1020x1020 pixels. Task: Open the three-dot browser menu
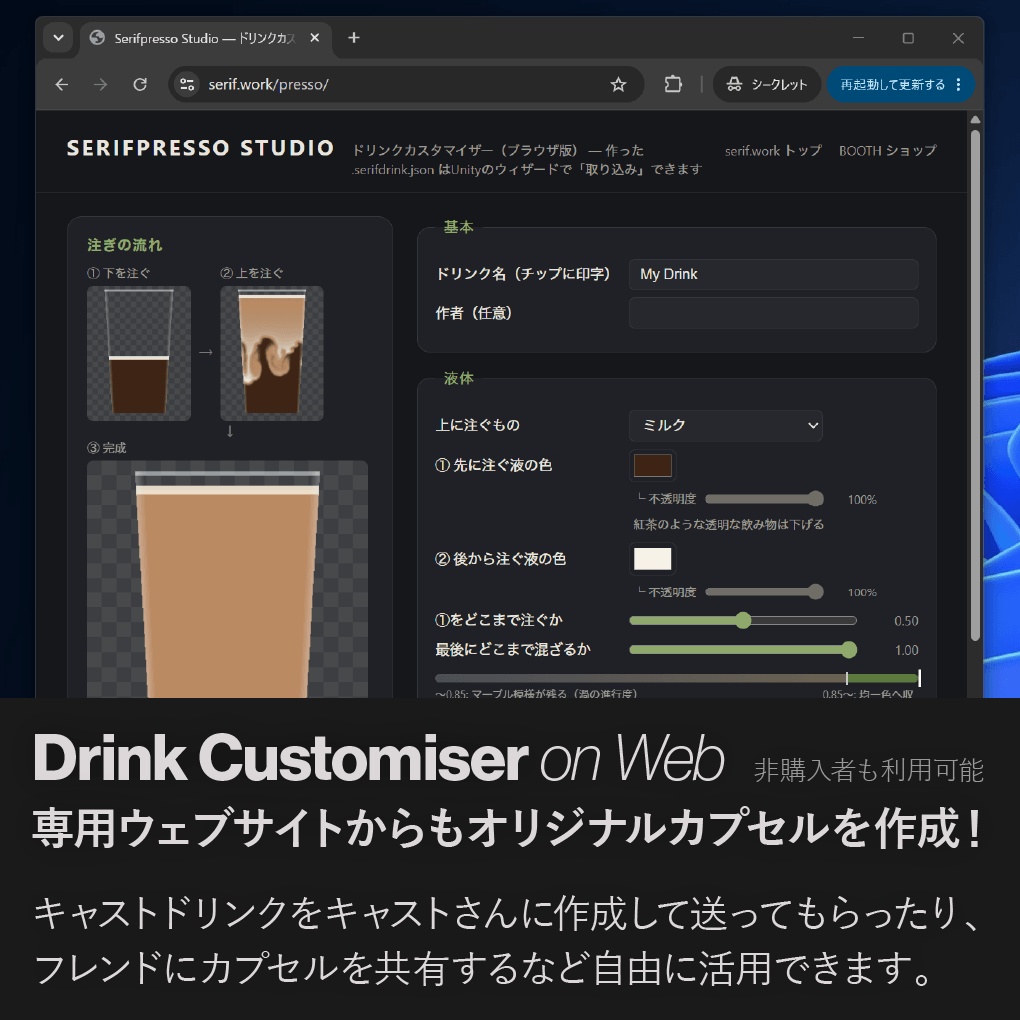point(959,85)
